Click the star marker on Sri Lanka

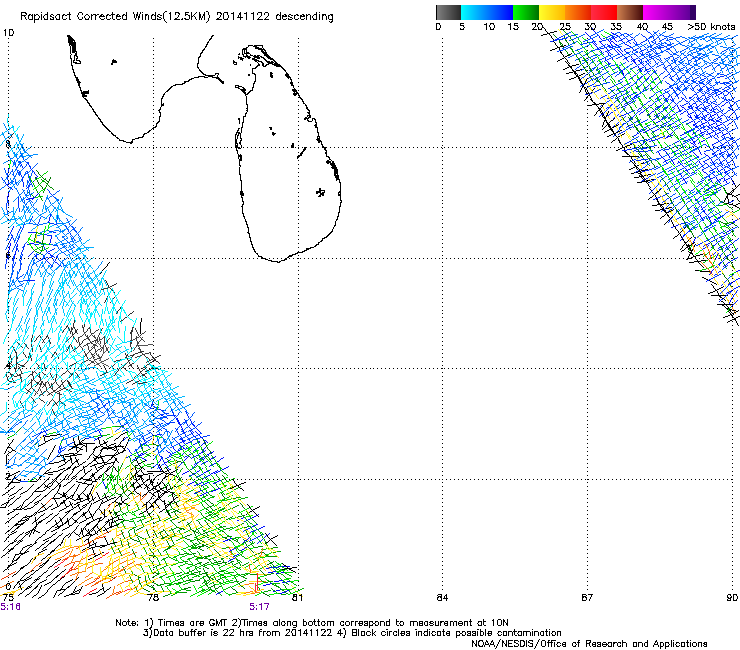point(320,192)
